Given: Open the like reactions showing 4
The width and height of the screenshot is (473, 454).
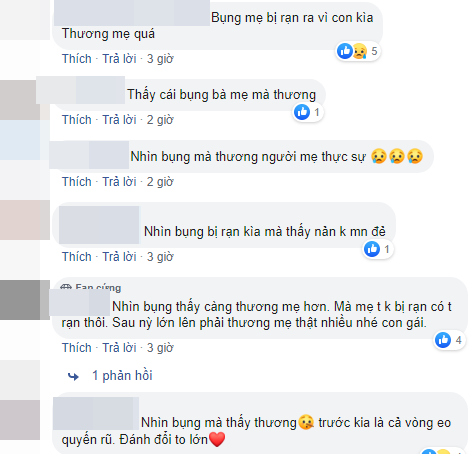Looking at the screenshot, I should [449, 340].
